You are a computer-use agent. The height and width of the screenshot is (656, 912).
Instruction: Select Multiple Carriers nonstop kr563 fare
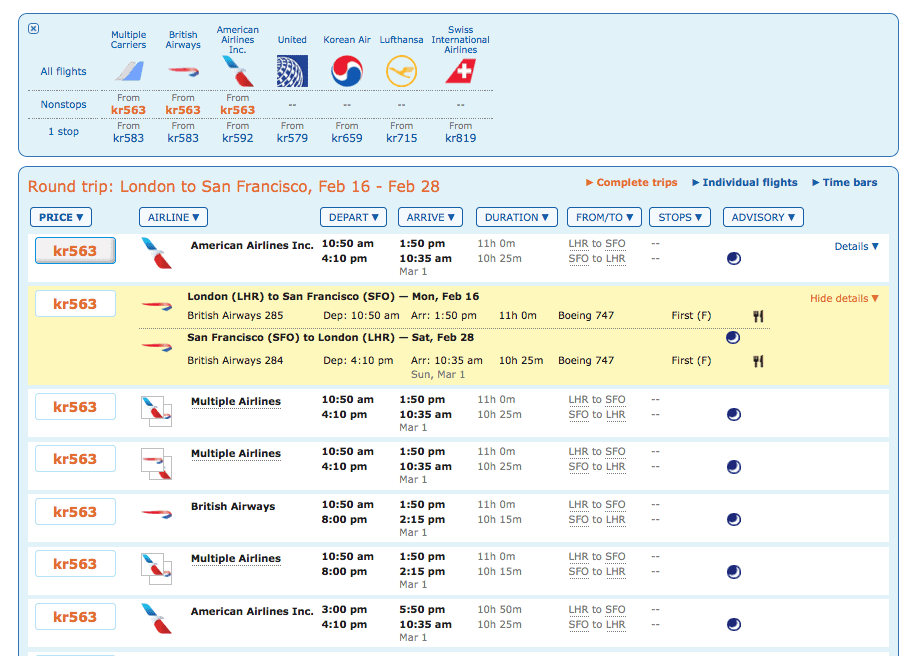(129, 110)
